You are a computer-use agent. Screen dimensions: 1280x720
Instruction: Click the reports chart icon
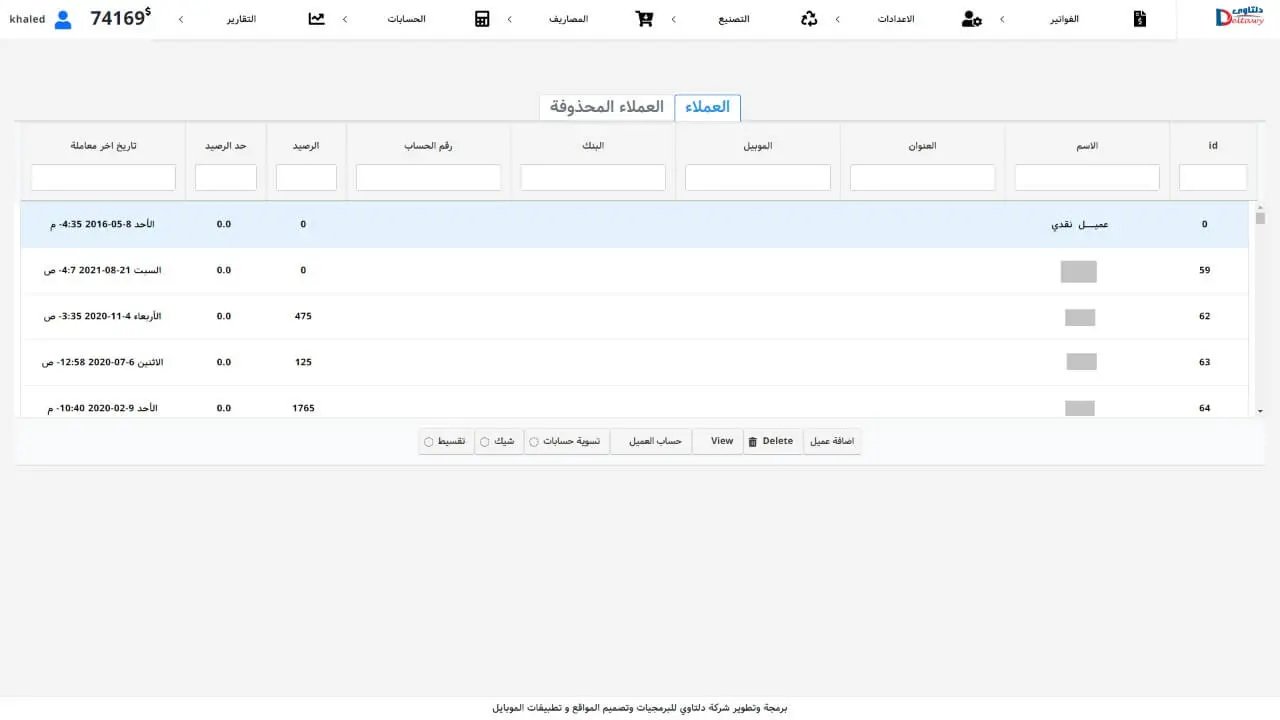(x=317, y=19)
